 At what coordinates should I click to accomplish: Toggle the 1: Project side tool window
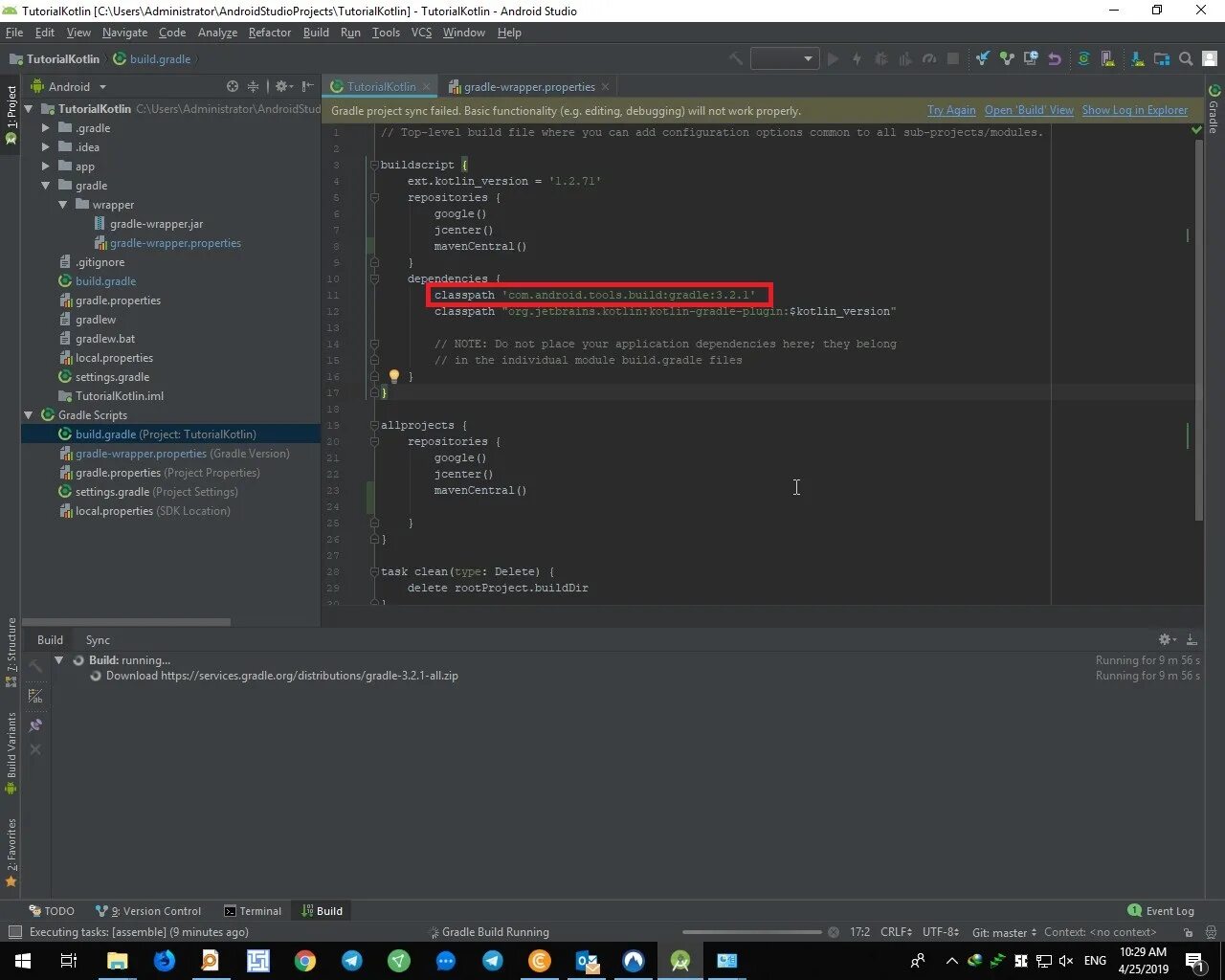[11, 116]
